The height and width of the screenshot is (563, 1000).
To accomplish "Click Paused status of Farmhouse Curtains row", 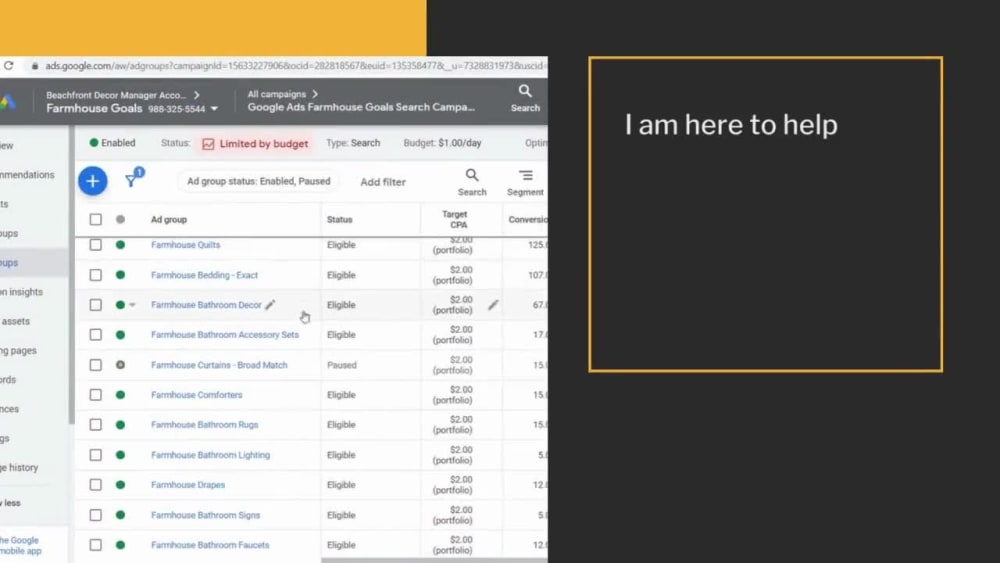I will click(342, 365).
